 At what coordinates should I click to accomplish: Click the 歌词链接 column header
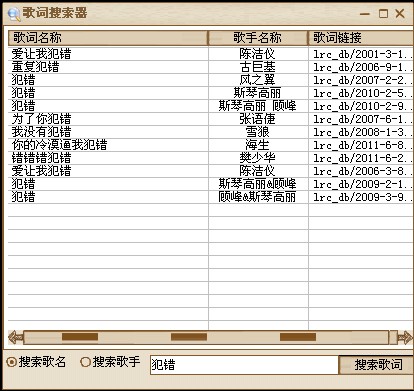[361, 38]
